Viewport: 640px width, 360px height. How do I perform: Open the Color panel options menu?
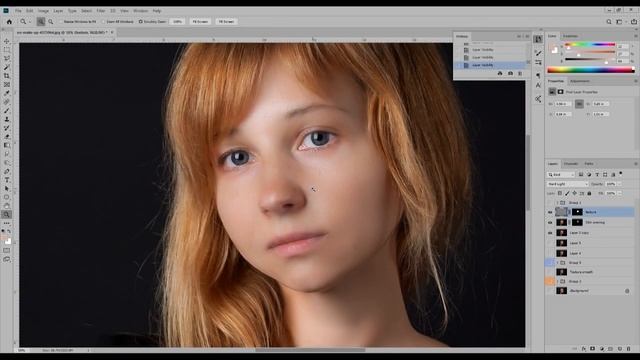pyautogui.click(x=636, y=36)
